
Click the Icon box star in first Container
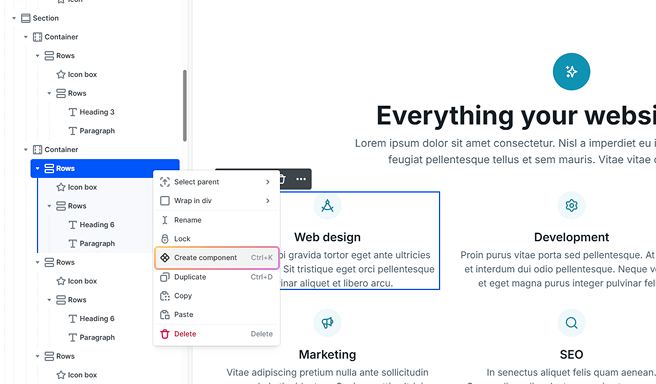pos(61,74)
